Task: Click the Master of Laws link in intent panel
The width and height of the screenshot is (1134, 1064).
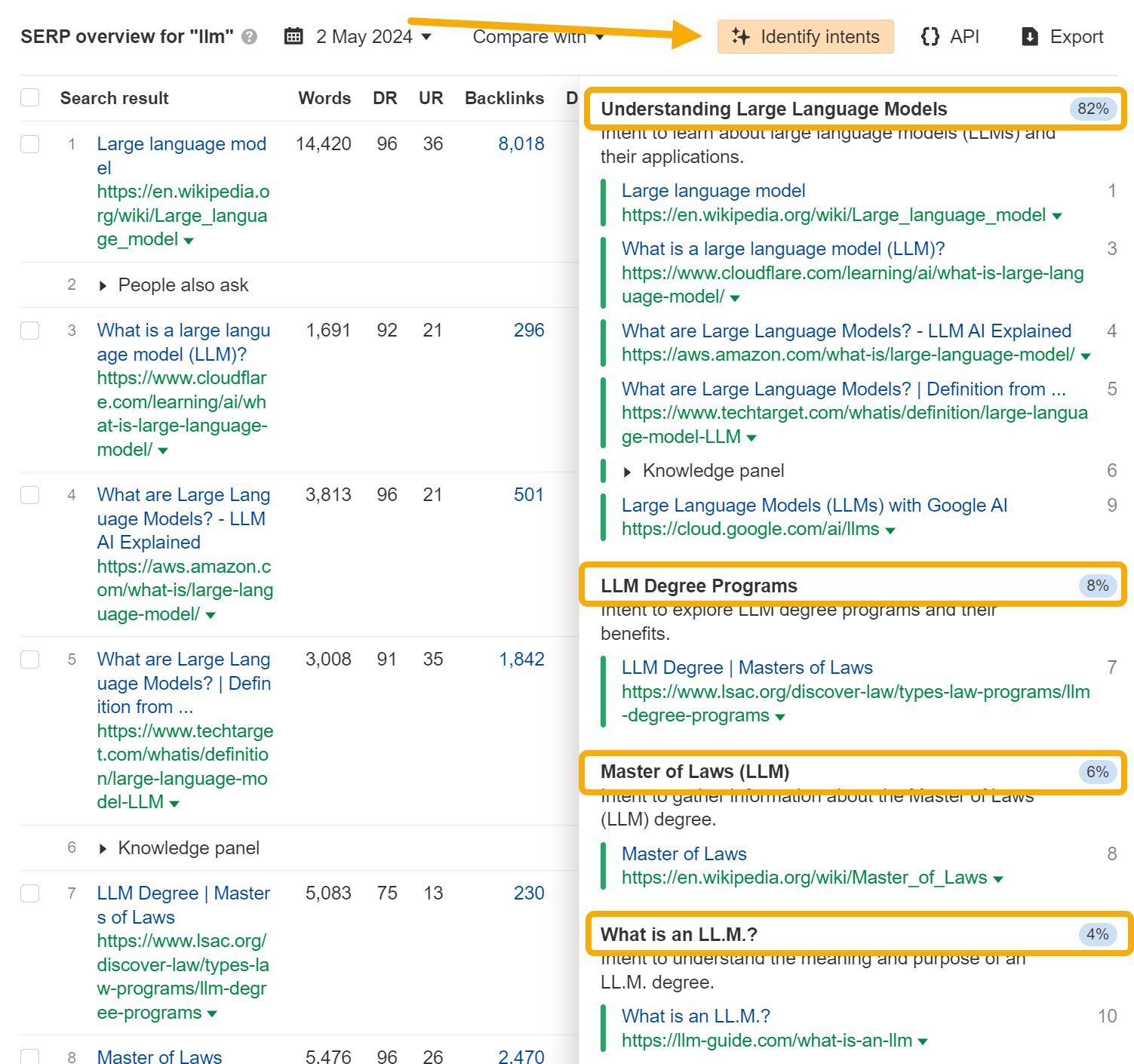Action: tap(683, 853)
